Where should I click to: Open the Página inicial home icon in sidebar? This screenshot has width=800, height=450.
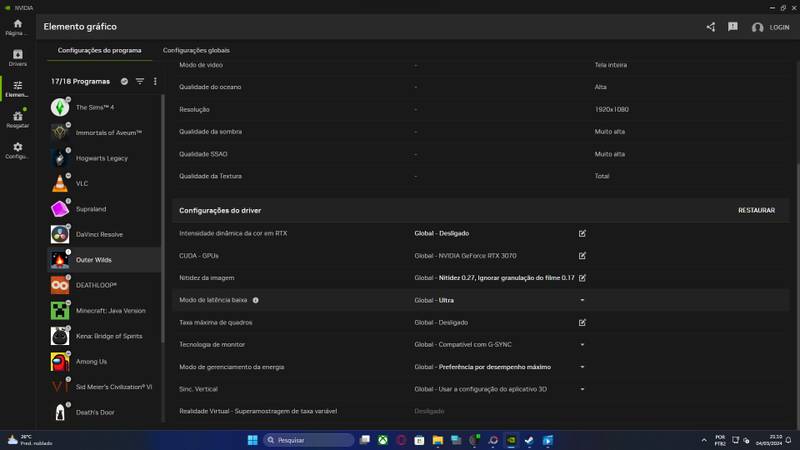point(17,27)
